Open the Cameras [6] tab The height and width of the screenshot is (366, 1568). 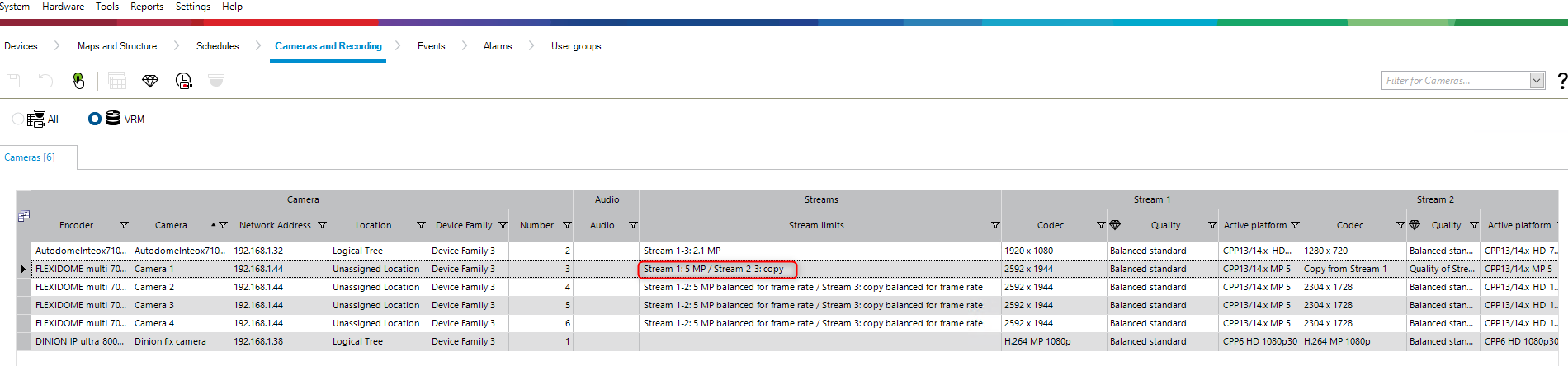(30, 157)
